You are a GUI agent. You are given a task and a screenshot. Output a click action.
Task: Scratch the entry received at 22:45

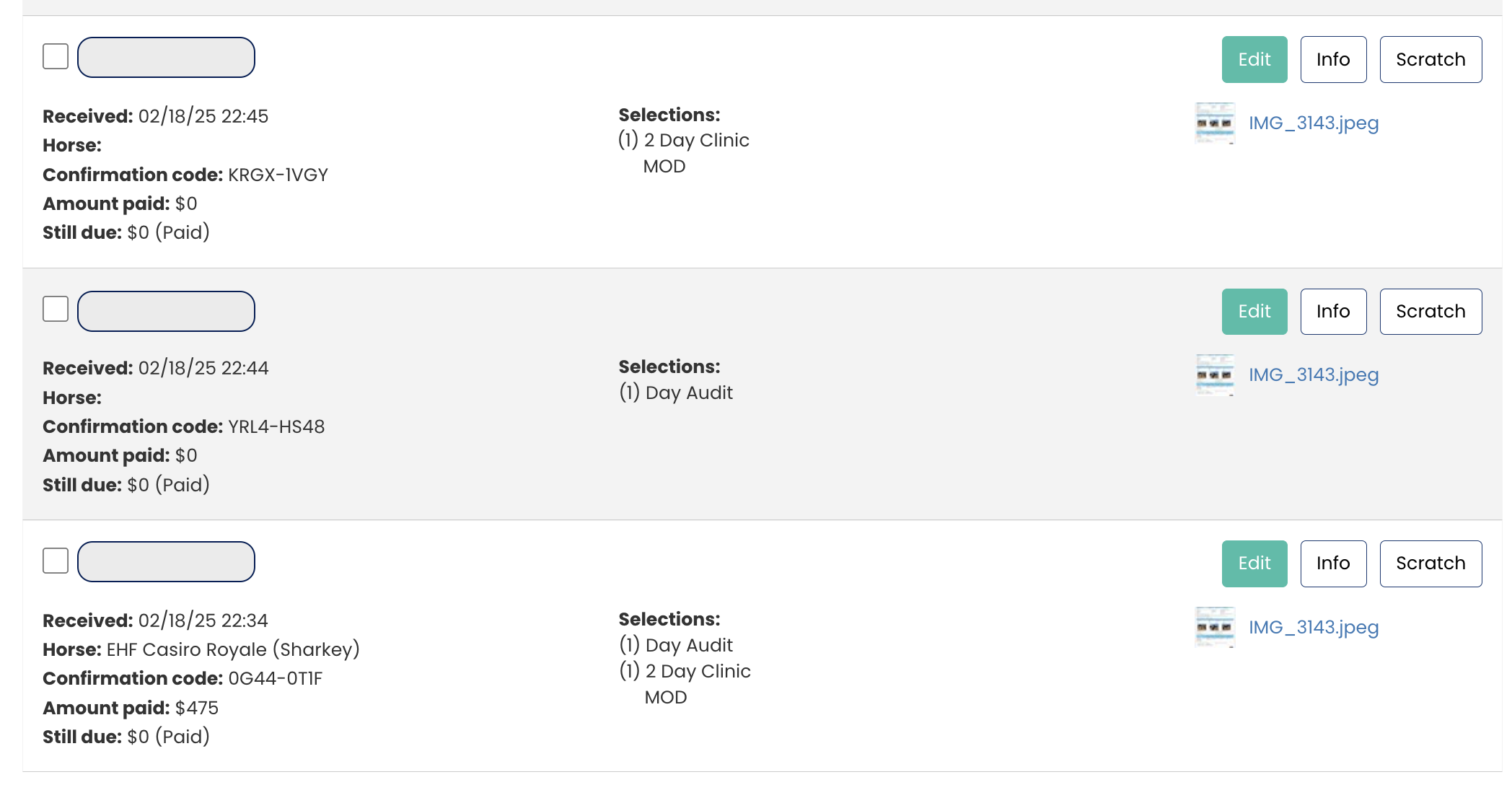click(1430, 59)
